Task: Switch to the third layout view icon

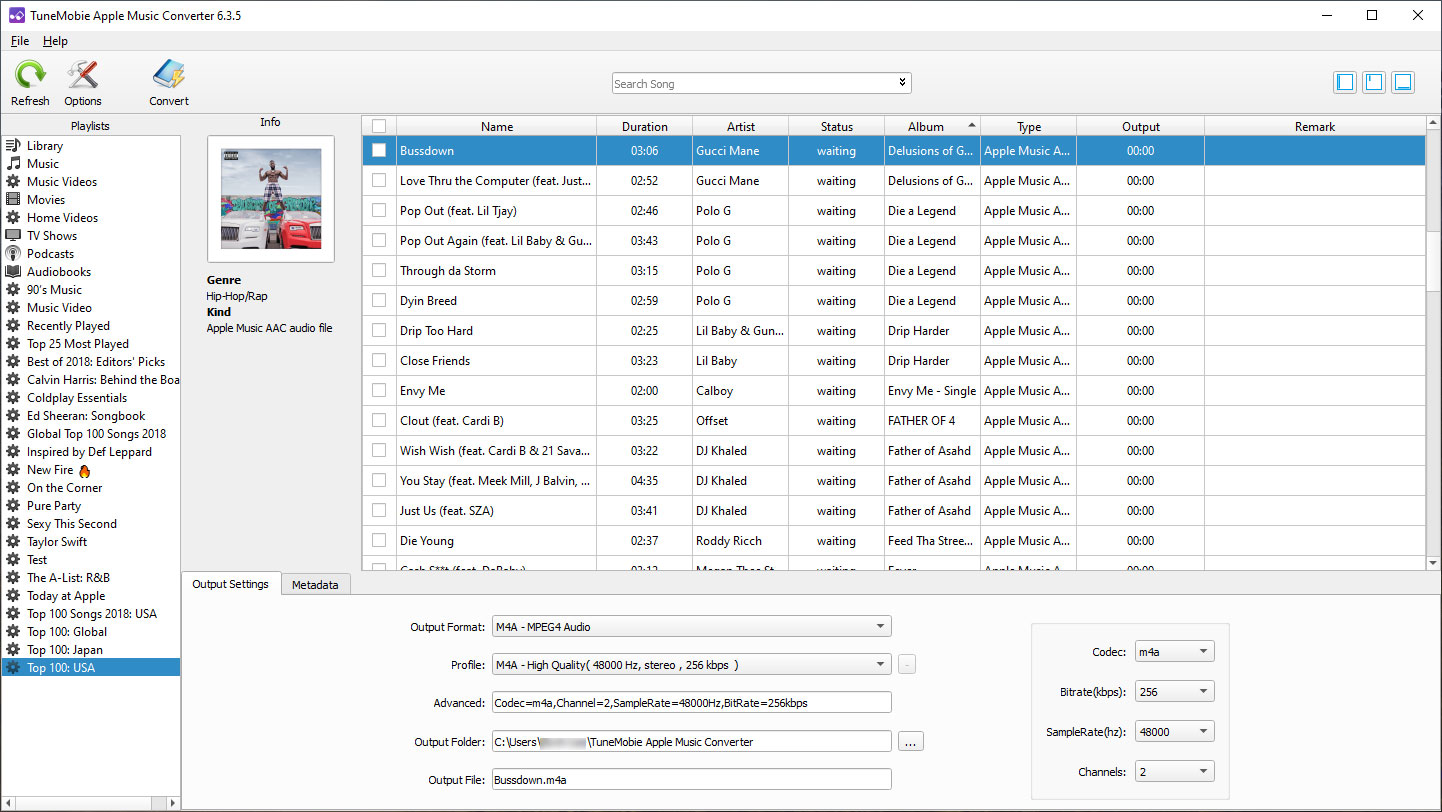Action: pos(1403,82)
